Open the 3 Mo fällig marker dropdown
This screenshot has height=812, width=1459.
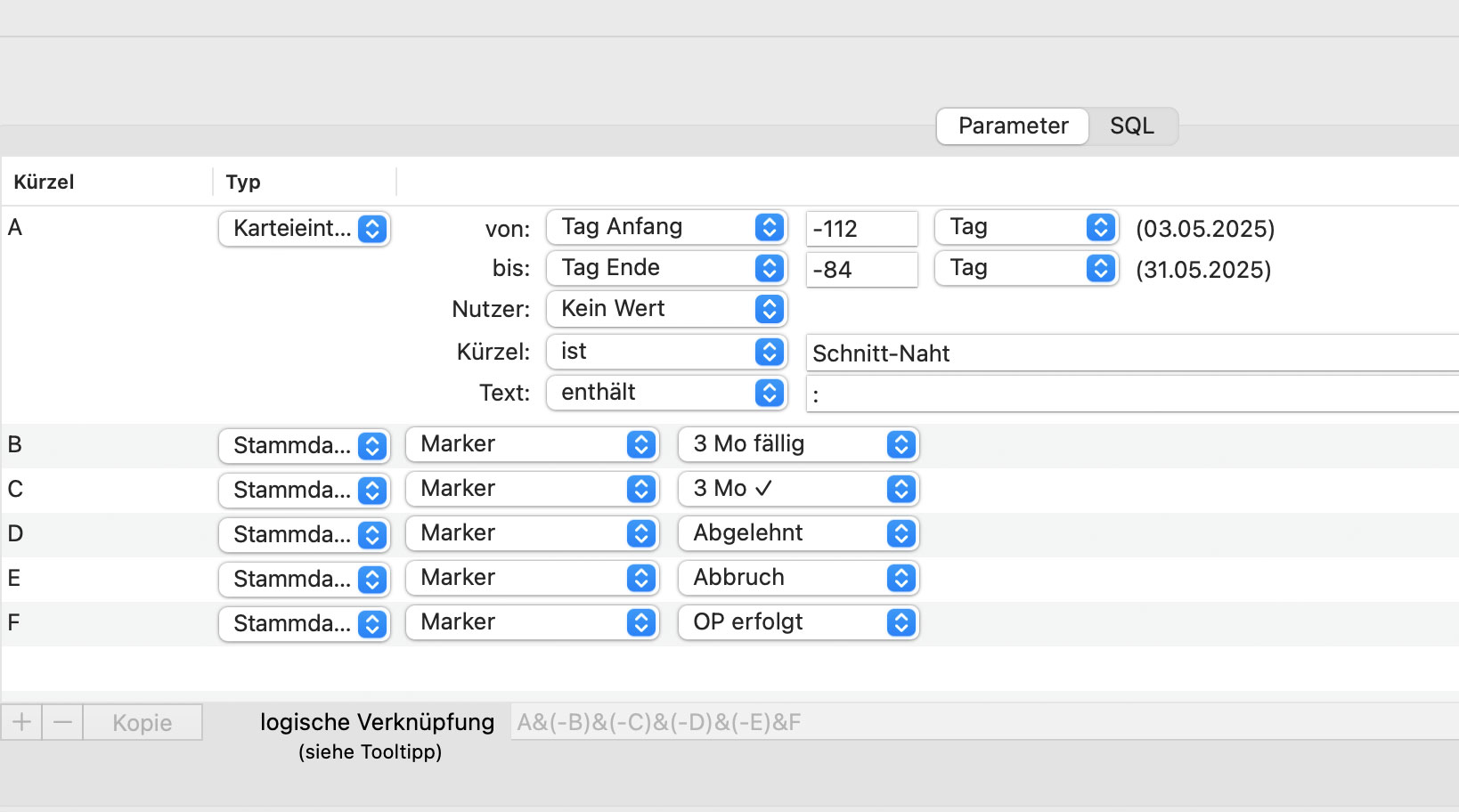[x=798, y=444]
